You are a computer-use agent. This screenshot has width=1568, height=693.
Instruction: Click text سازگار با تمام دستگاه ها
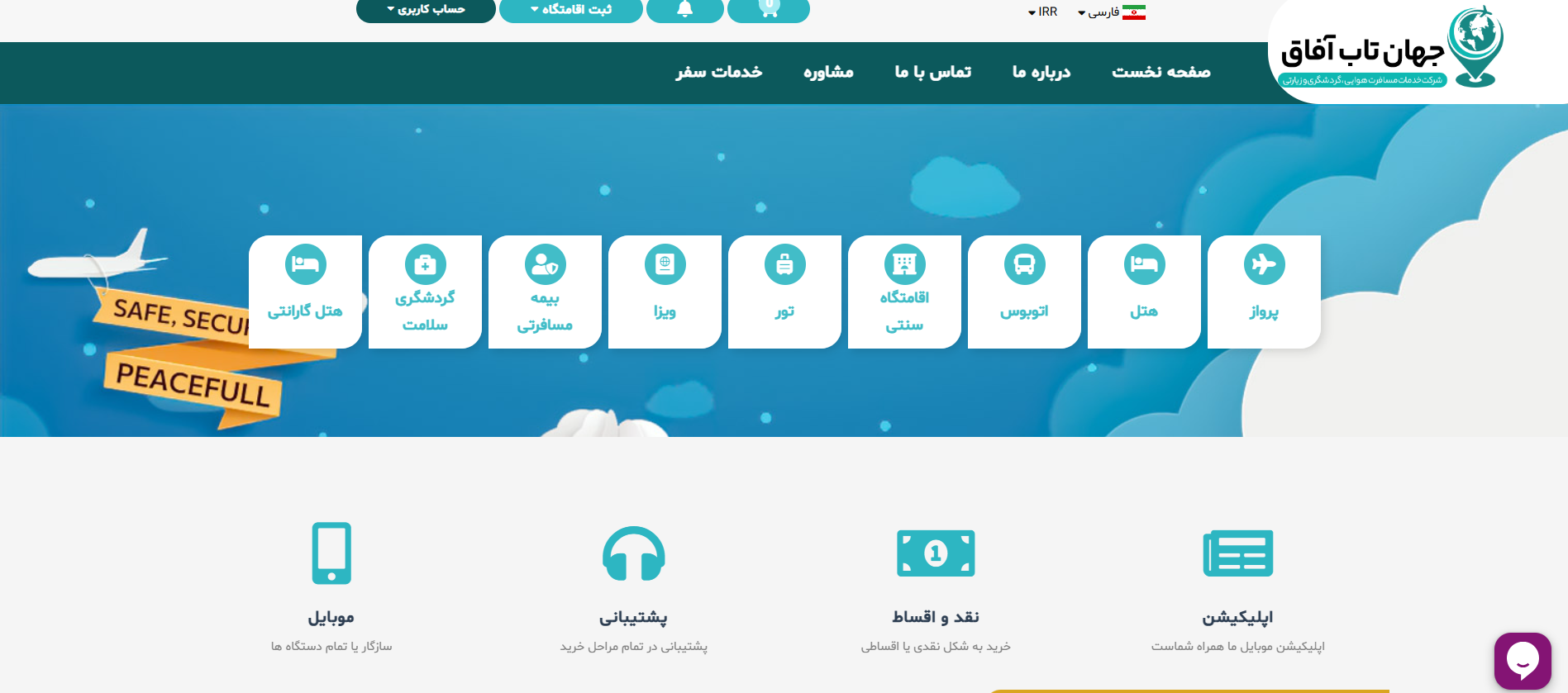[331, 646]
